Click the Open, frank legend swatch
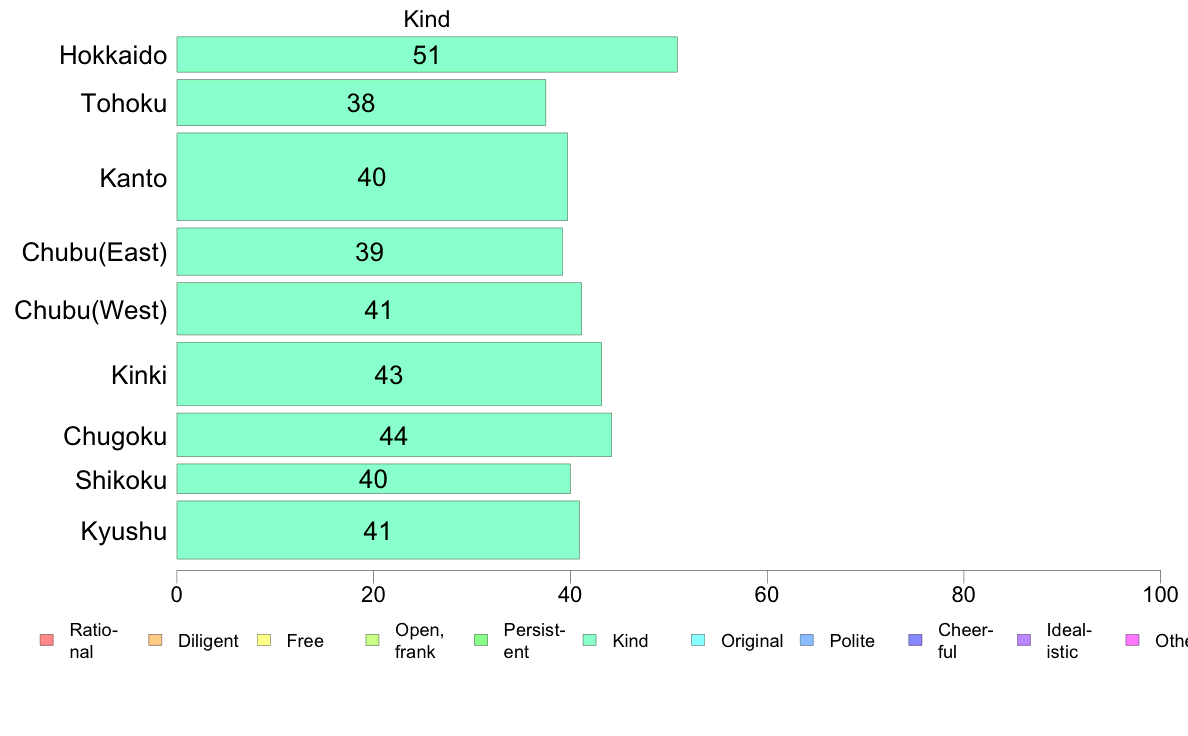Viewport: 1188px width, 736px height. 372,640
